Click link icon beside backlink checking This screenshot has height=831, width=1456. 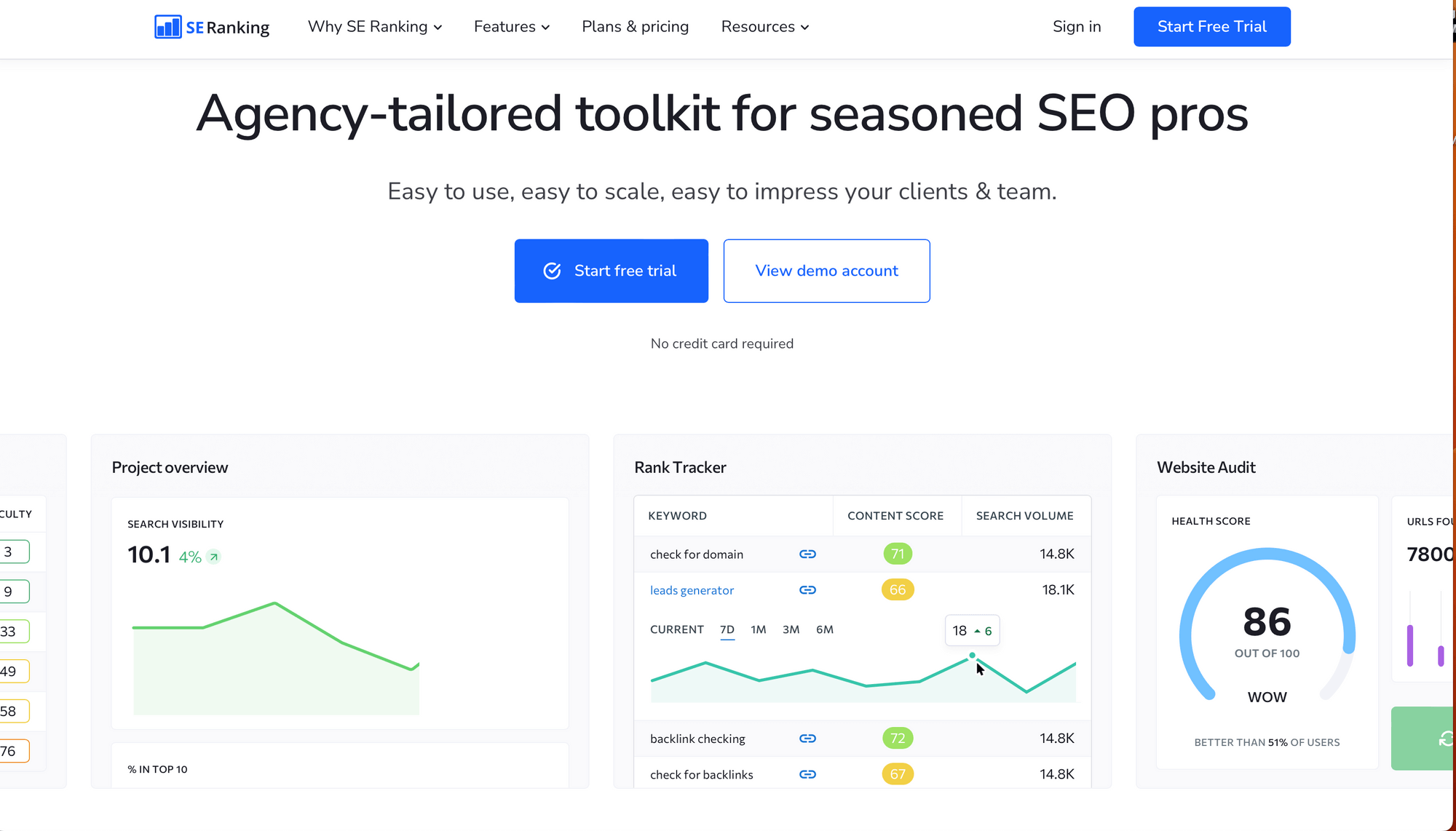[x=807, y=739]
